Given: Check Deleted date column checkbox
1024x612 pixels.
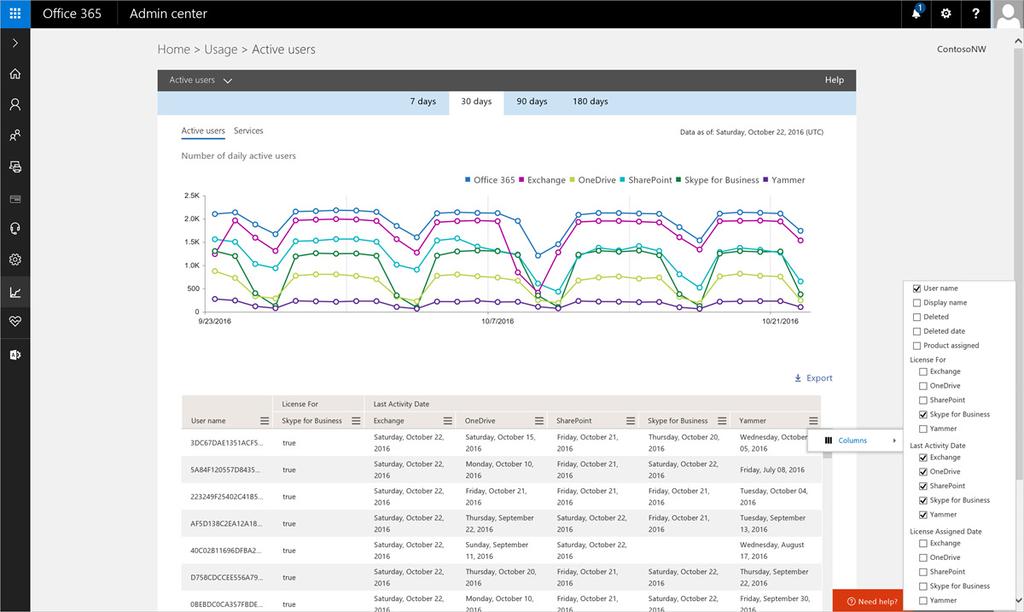Looking at the screenshot, I should pyautogui.click(x=917, y=331).
